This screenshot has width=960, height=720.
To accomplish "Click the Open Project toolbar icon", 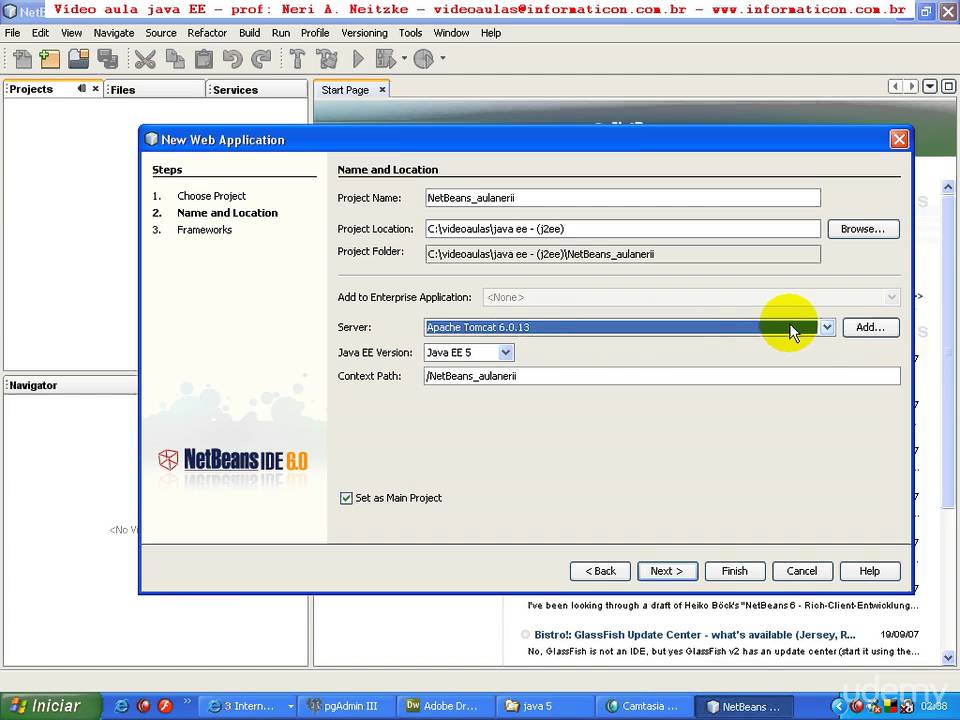I will [78, 59].
